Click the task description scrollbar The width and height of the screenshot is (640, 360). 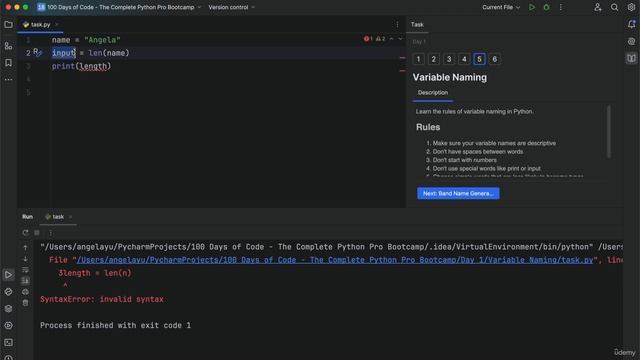(609, 131)
